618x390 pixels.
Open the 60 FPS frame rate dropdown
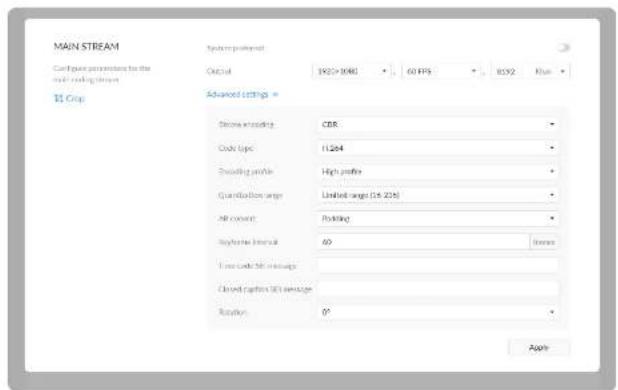pyautogui.click(x=441, y=71)
